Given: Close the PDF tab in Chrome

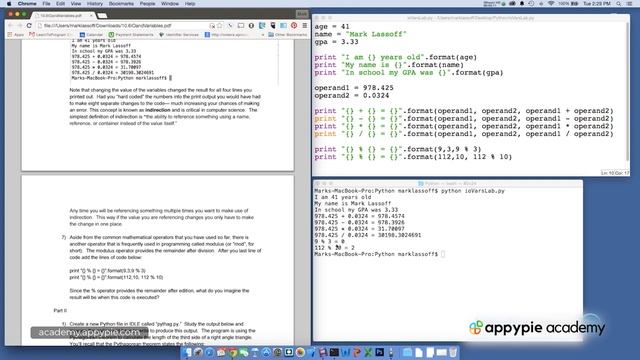Looking at the screenshot, I should tap(91, 16).
